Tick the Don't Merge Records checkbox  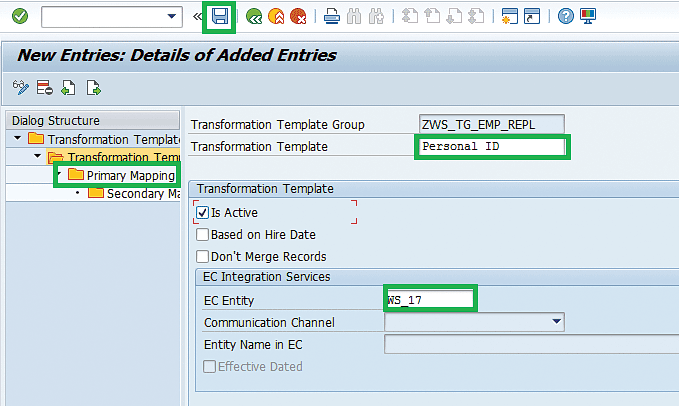coord(203,257)
